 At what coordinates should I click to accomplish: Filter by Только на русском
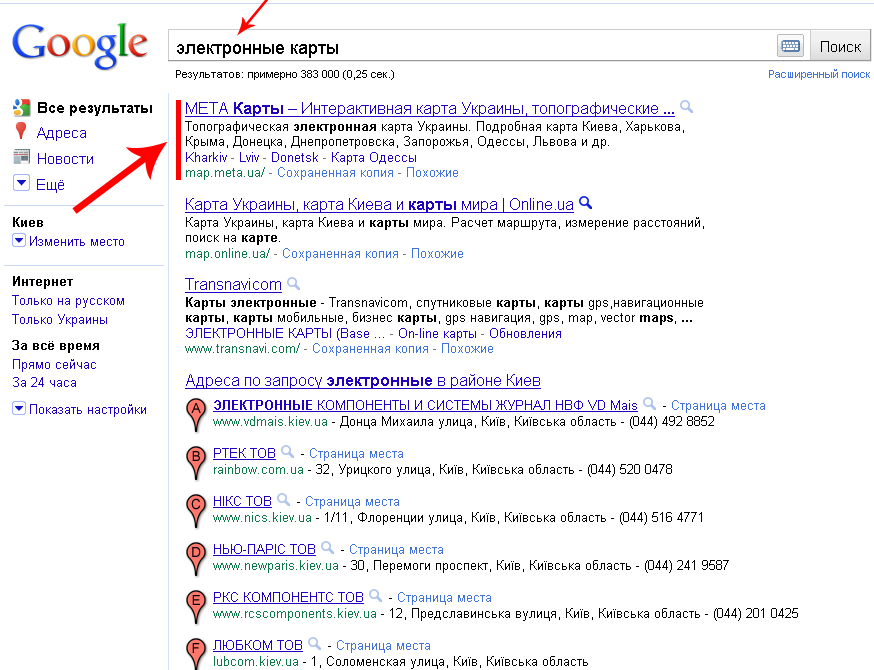pos(69,300)
